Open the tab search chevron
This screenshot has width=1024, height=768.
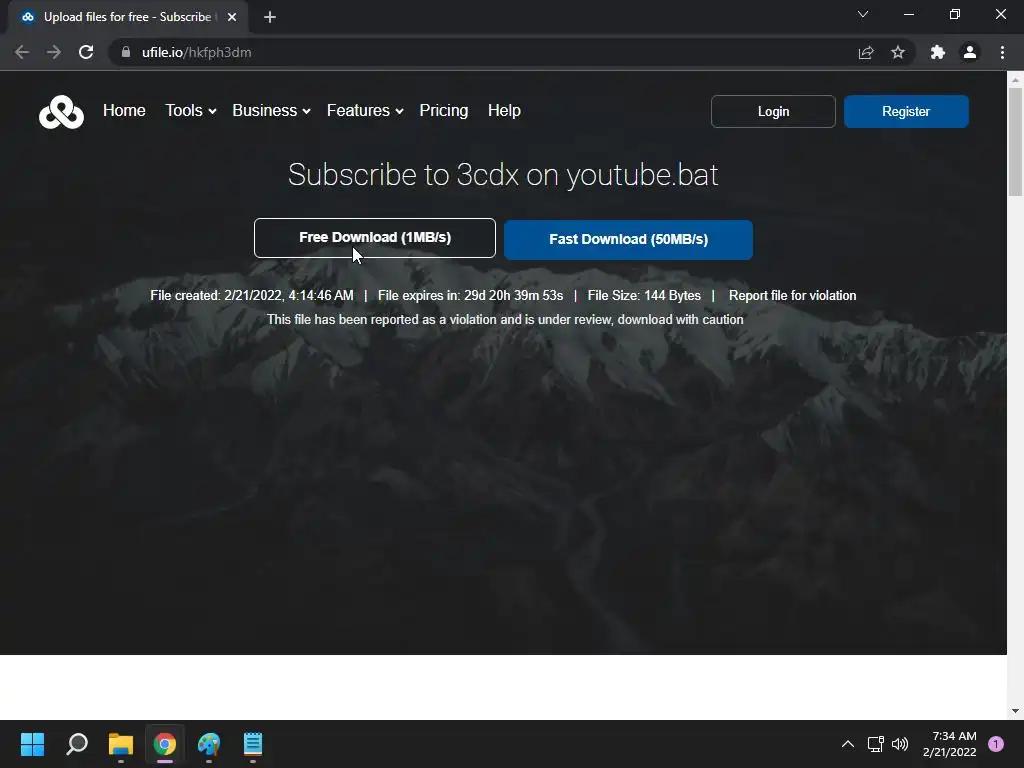[x=863, y=14]
